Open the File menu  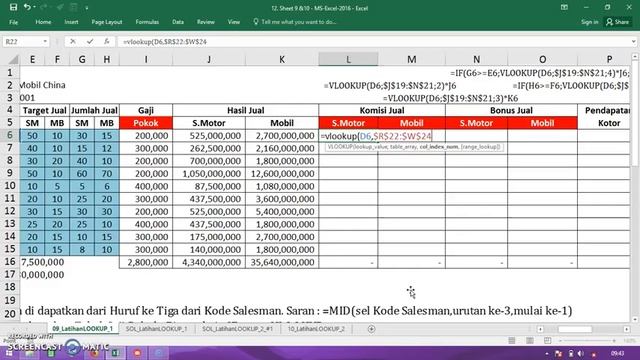click(13, 22)
